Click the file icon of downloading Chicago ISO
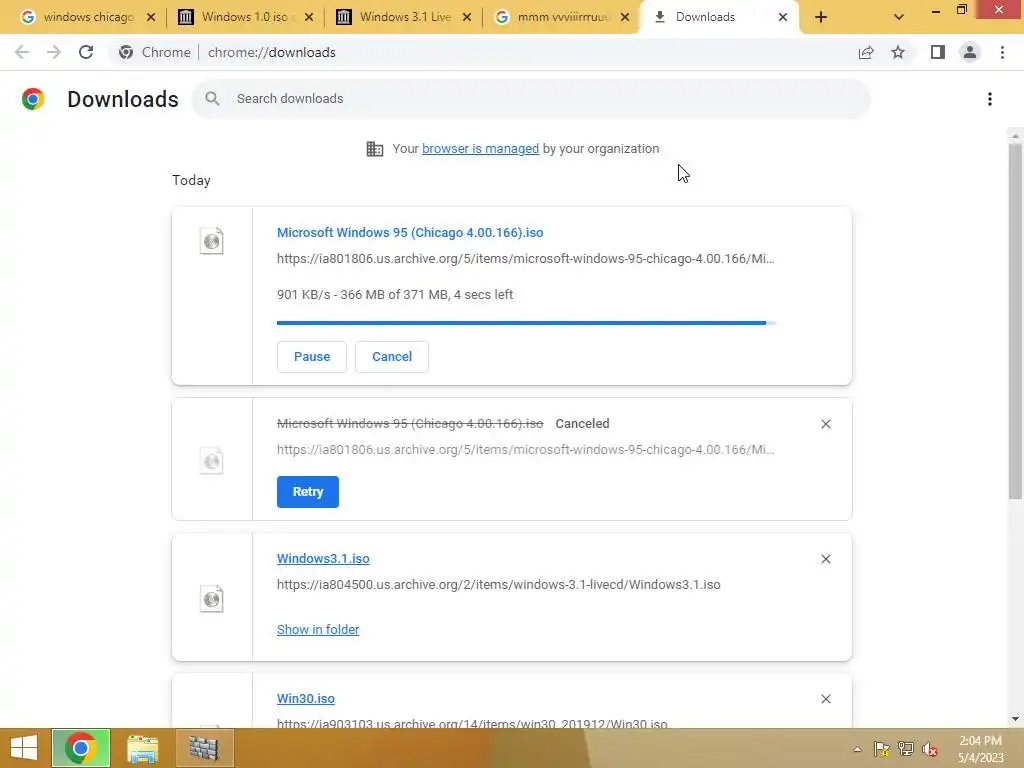The height and width of the screenshot is (768, 1024). pos(212,241)
